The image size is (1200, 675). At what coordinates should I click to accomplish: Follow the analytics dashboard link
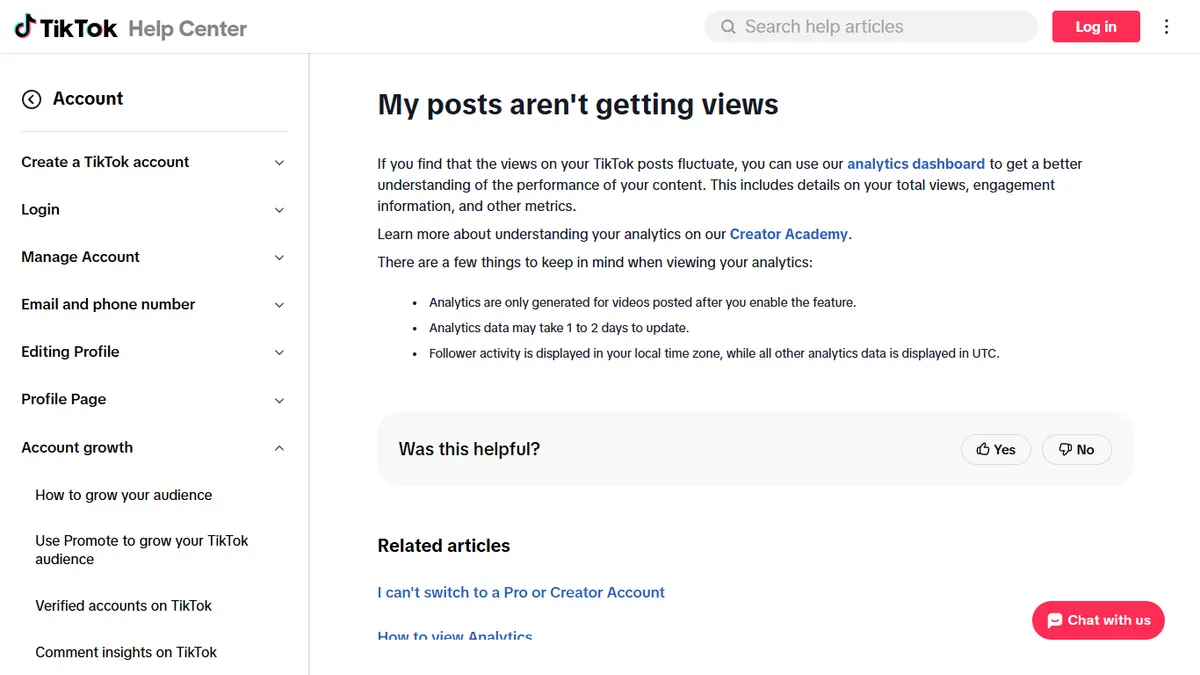point(916,163)
